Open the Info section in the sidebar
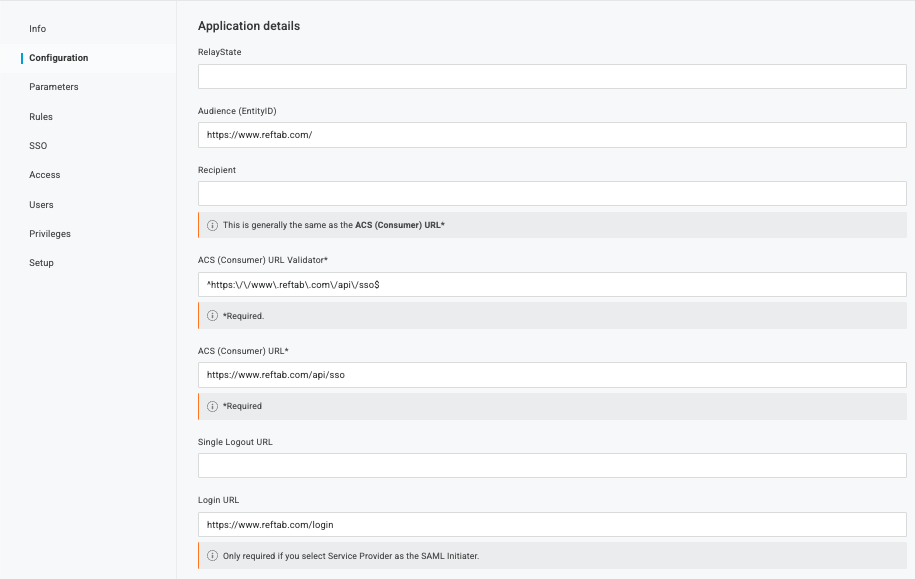 pyautogui.click(x=37, y=29)
